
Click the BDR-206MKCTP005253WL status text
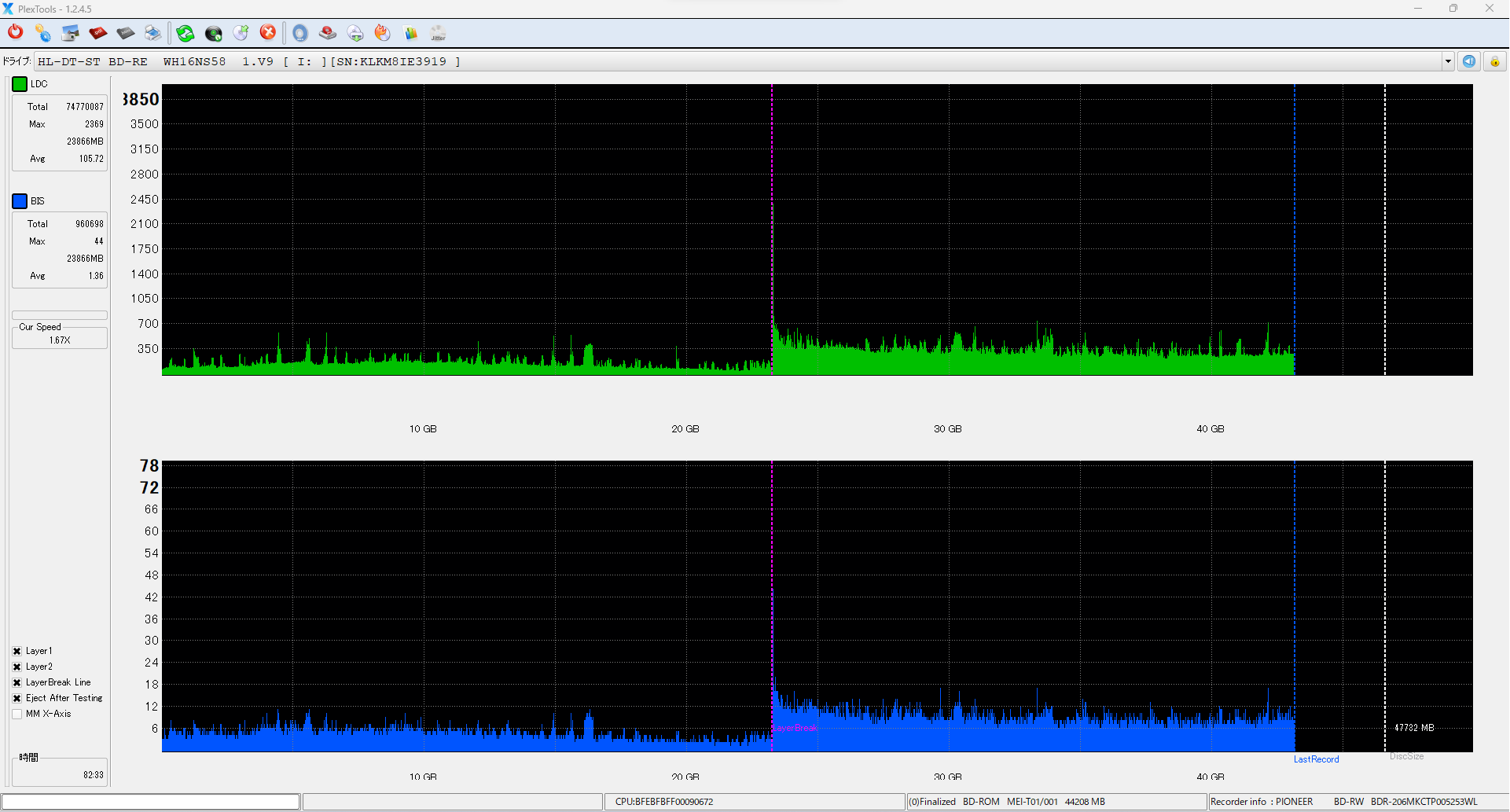(1424, 802)
